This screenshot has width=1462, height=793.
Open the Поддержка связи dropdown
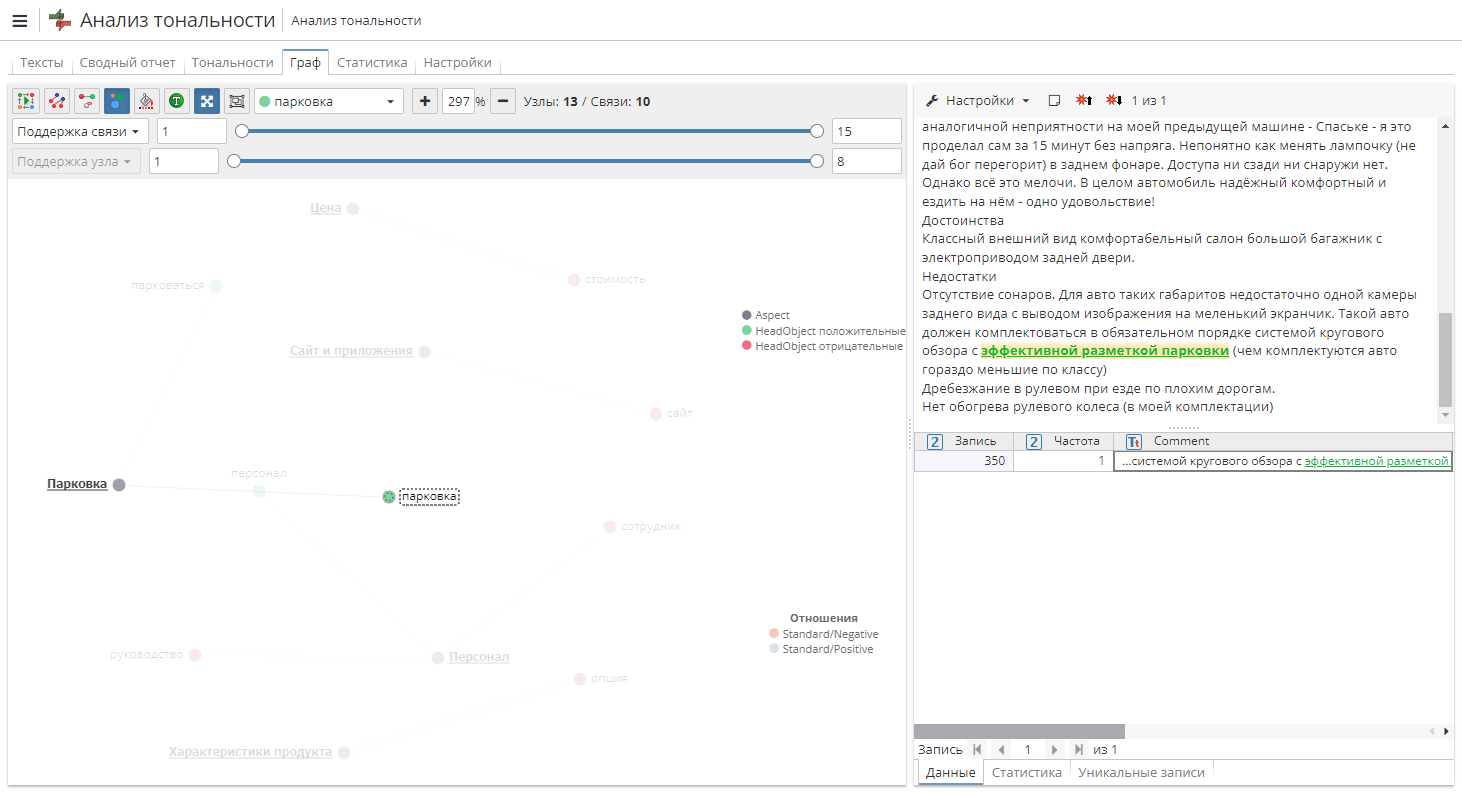point(80,131)
